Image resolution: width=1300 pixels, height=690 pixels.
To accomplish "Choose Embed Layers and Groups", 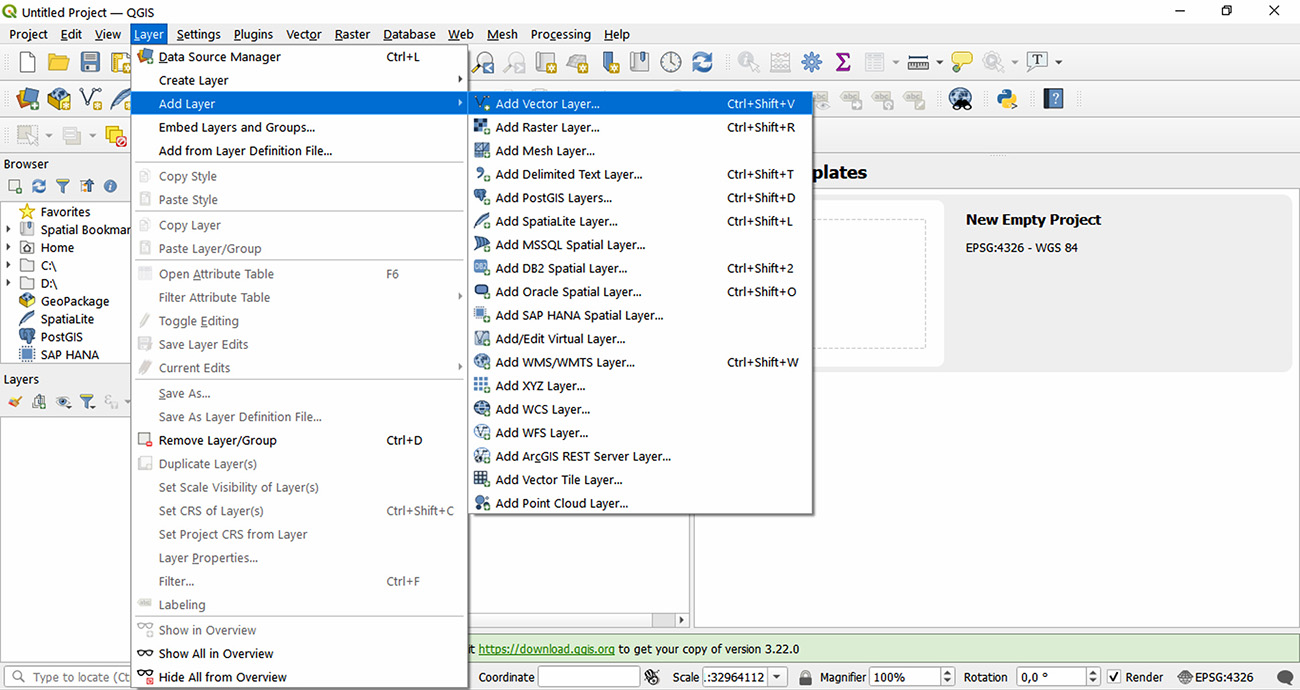I will click(300, 127).
